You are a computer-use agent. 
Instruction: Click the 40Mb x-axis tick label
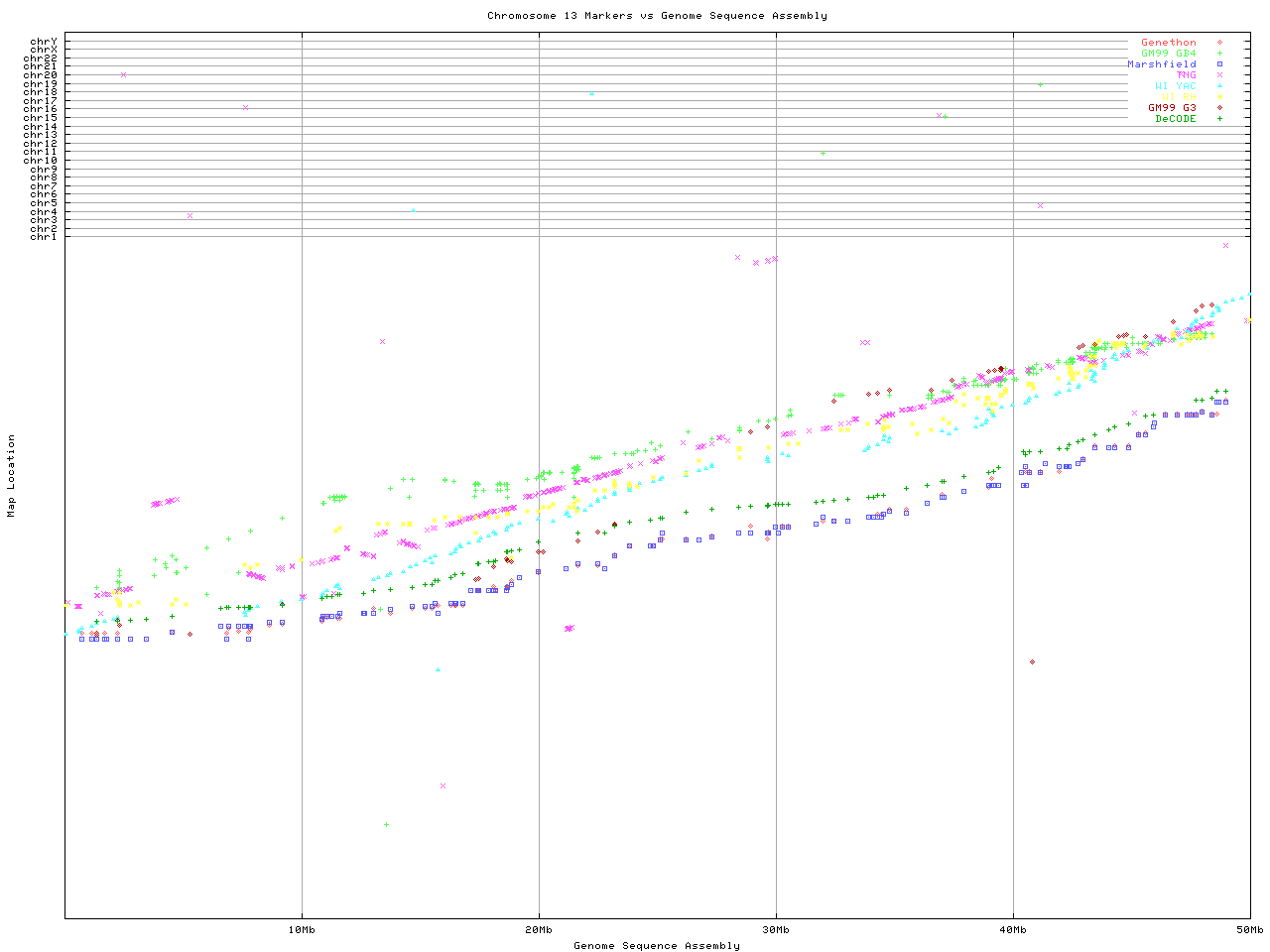click(x=1013, y=930)
